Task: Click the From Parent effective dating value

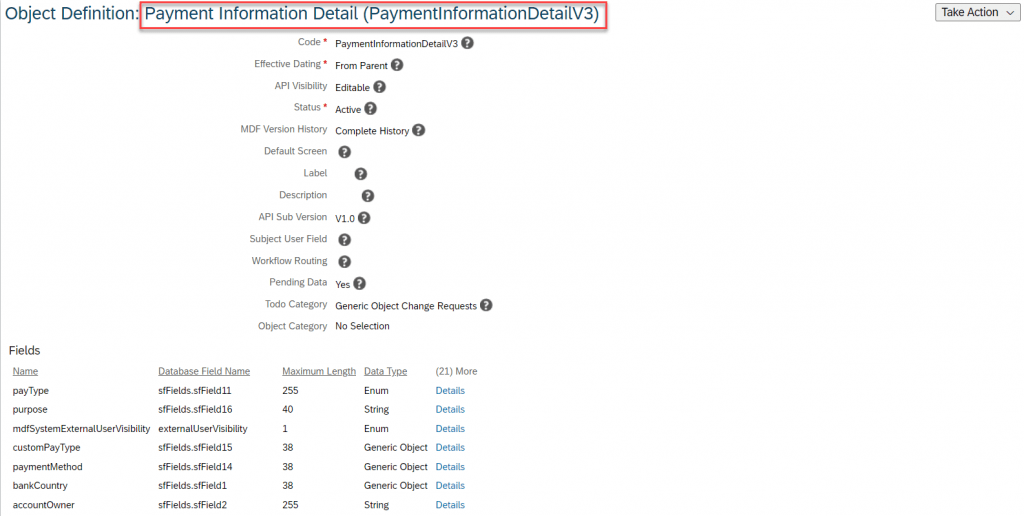Action: point(361,65)
